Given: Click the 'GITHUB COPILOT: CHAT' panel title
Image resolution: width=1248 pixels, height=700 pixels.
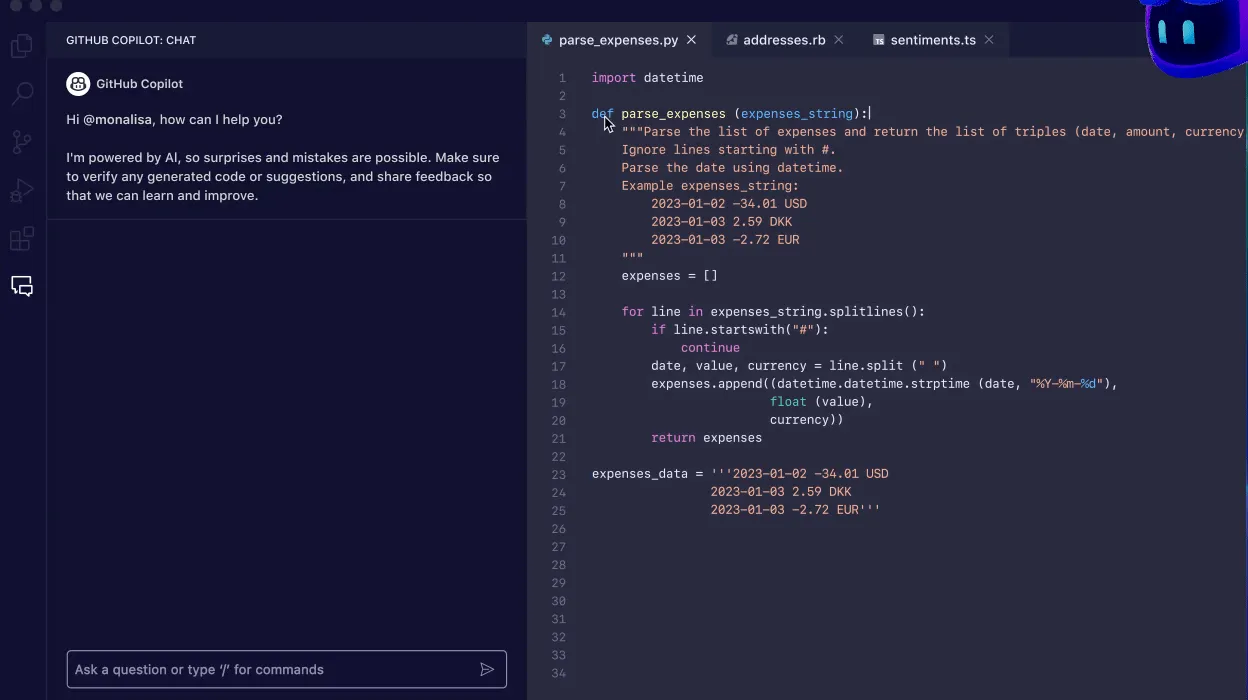Looking at the screenshot, I should click(131, 41).
